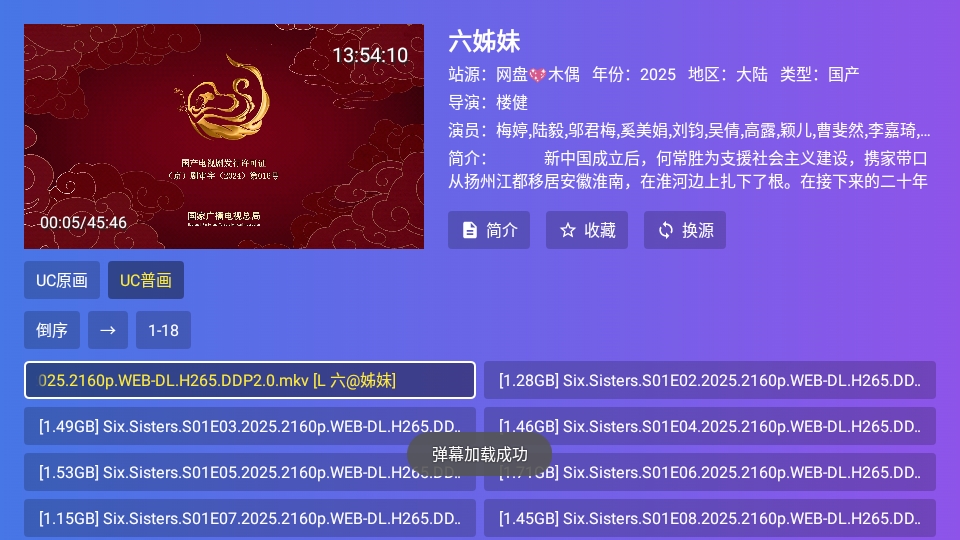Play episode S01E03 1.49GB file
This screenshot has width=960, height=540.
[250, 426]
